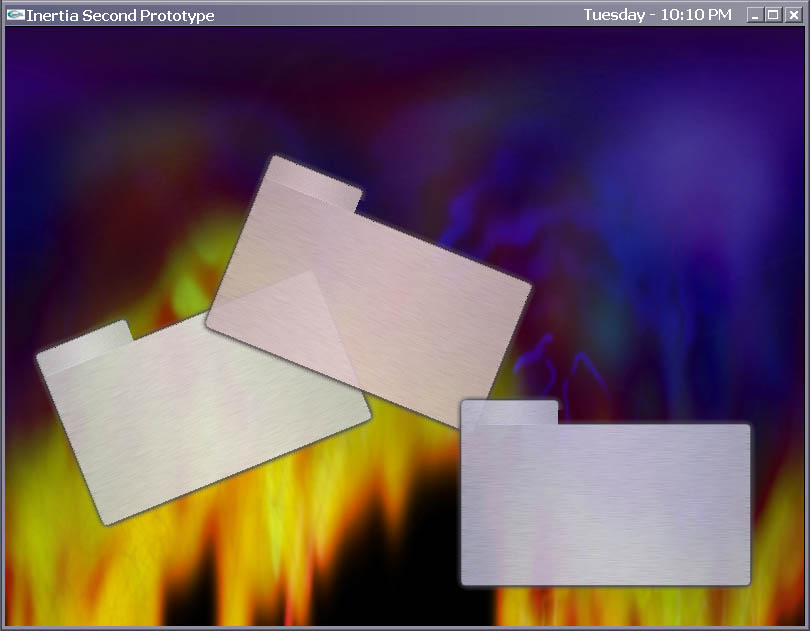Viewport: 810px width, 631px height.
Task: Close the Inertia Second Prototype window
Action: [793, 15]
